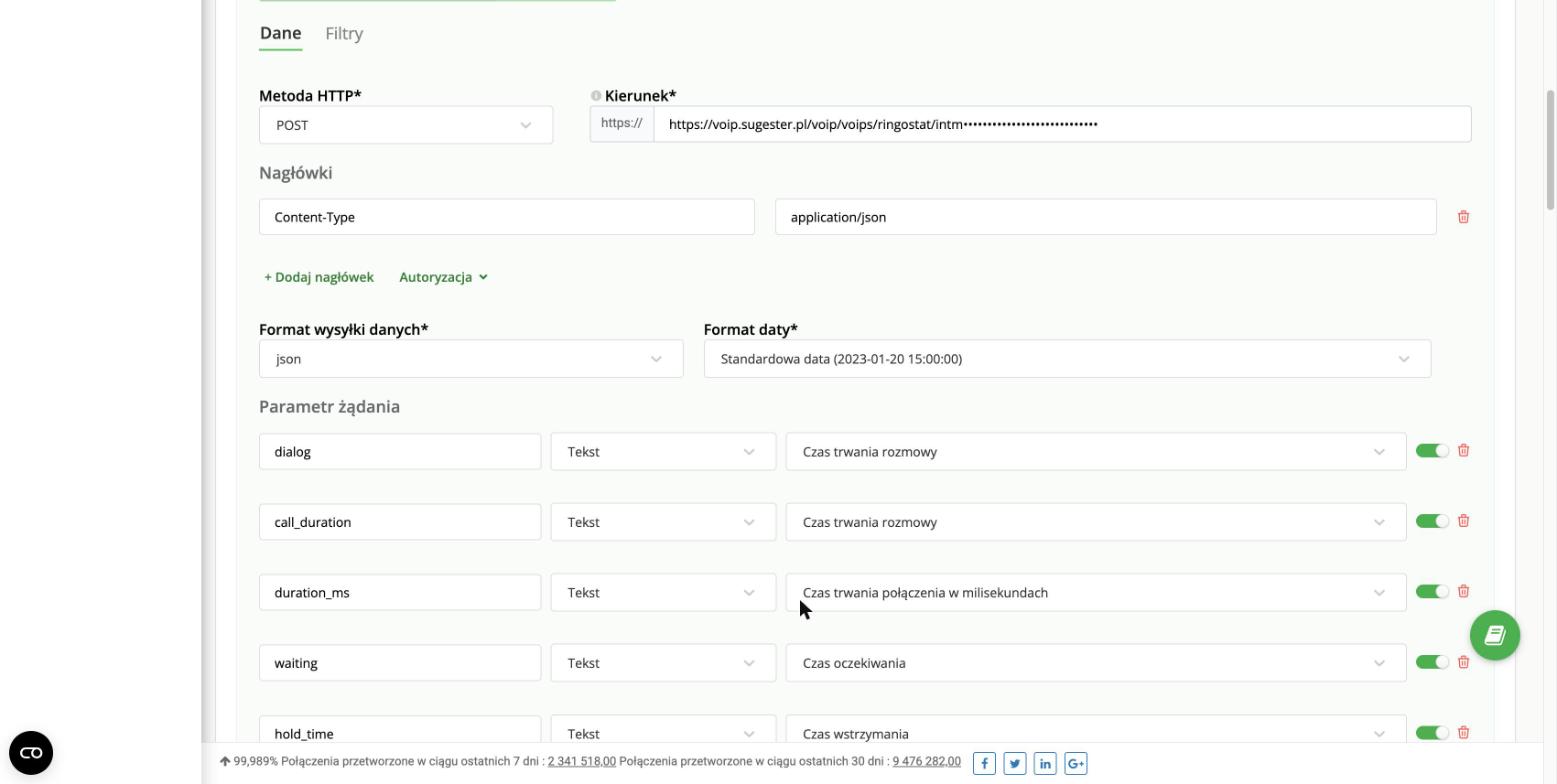Viewport: 1557px width, 784px height.
Task: Click the duration_ms parameter name field
Action: [x=400, y=593]
